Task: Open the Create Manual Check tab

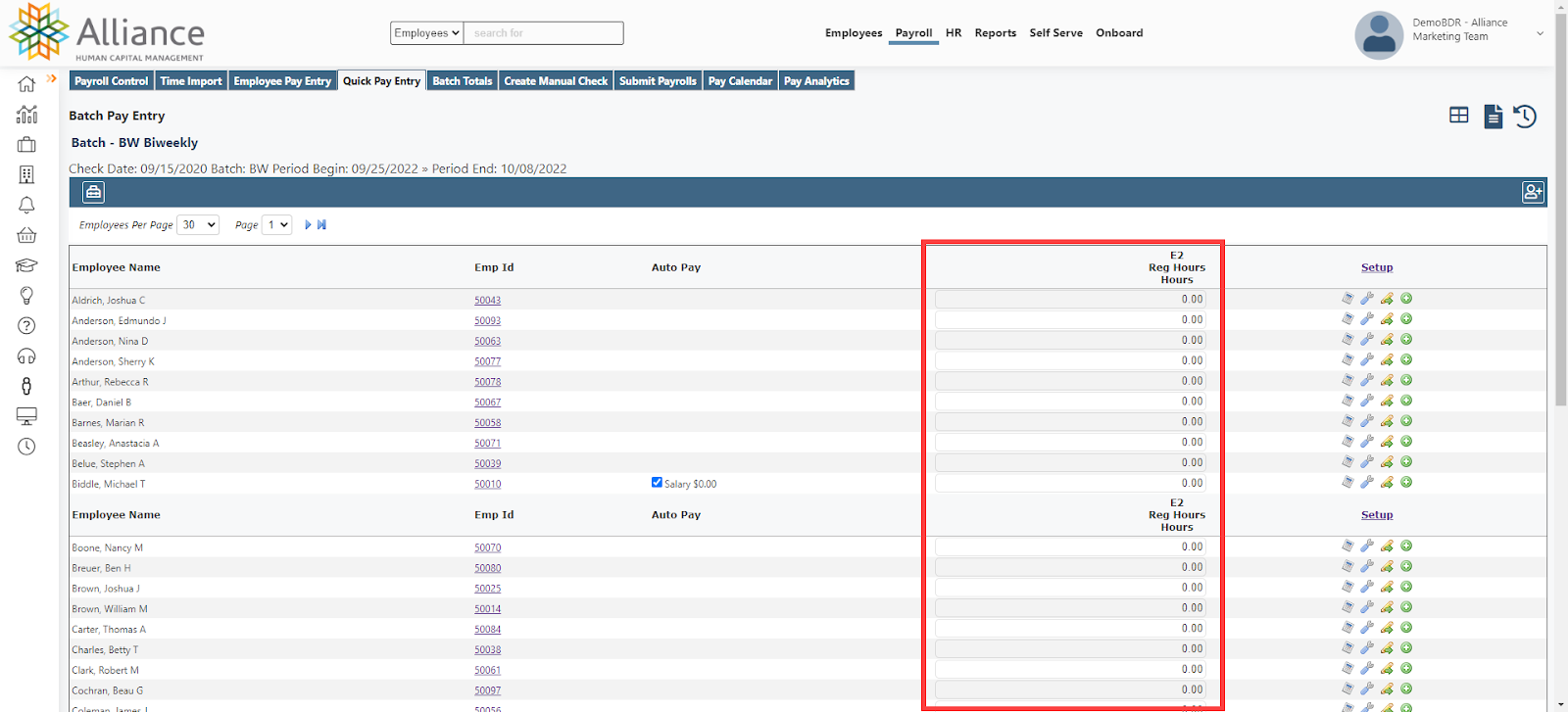Action: click(x=556, y=81)
